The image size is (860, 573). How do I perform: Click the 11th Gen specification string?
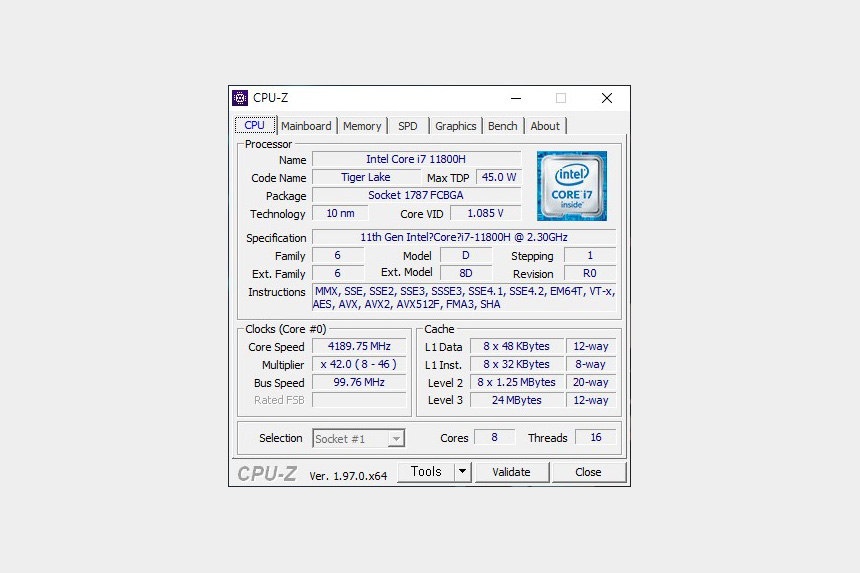(x=464, y=237)
